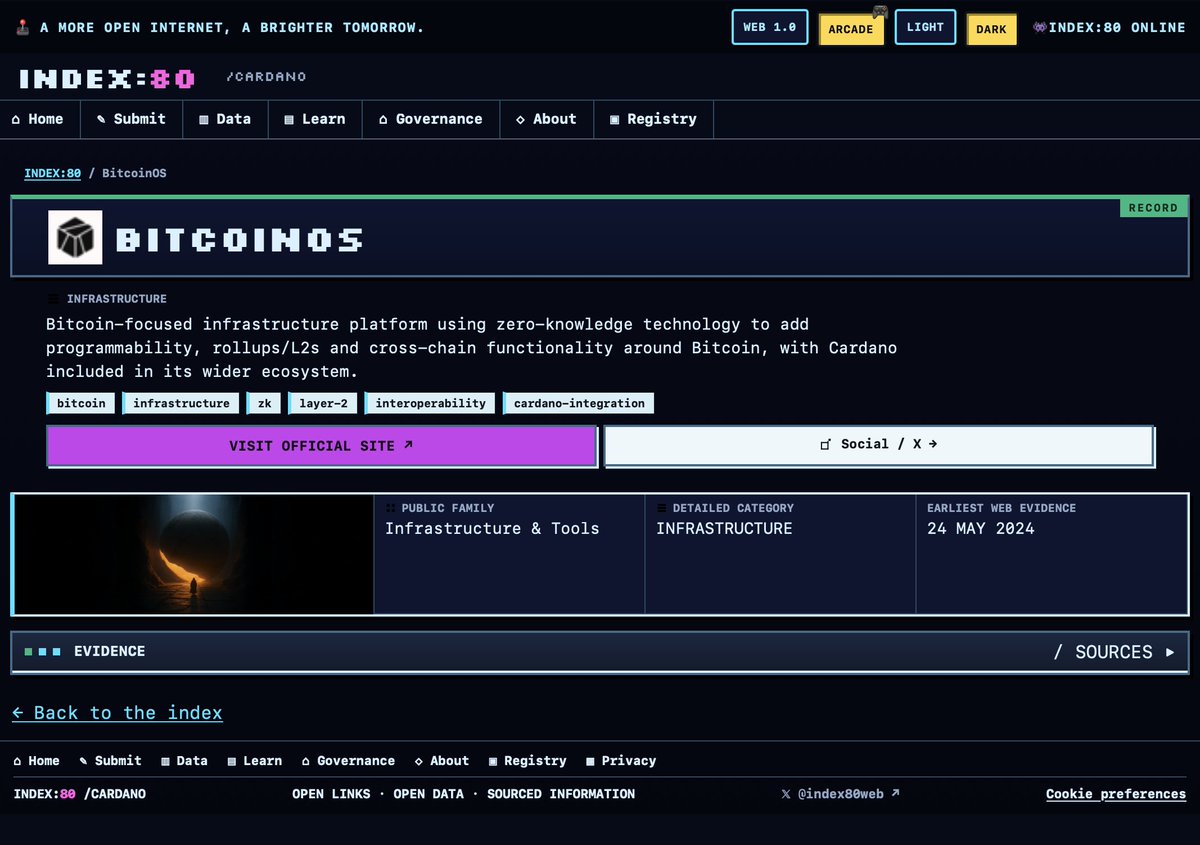This screenshot has height=845, width=1200.
Task: Open Home in top navigation
Action: click(37, 119)
